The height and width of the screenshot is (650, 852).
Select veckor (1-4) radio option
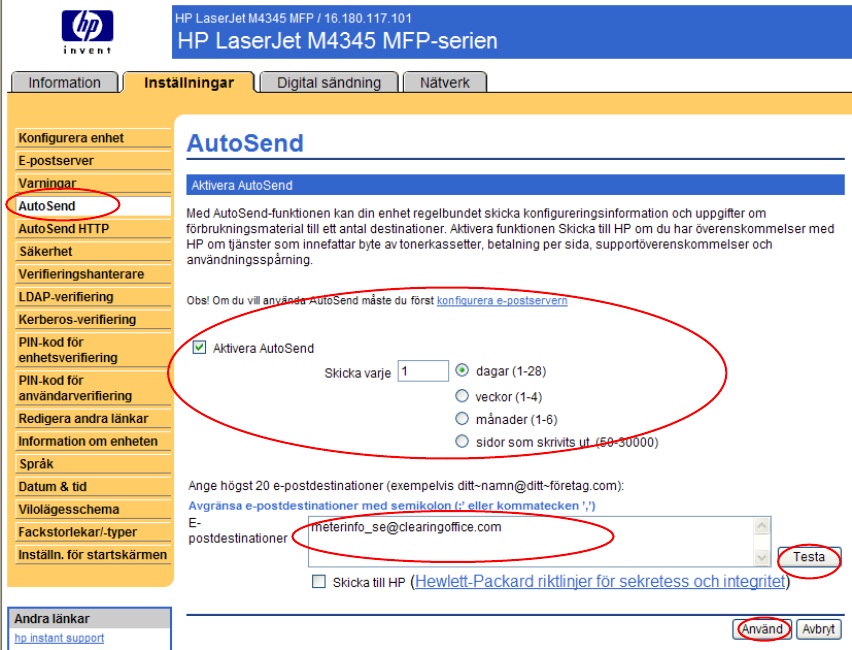click(462, 396)
